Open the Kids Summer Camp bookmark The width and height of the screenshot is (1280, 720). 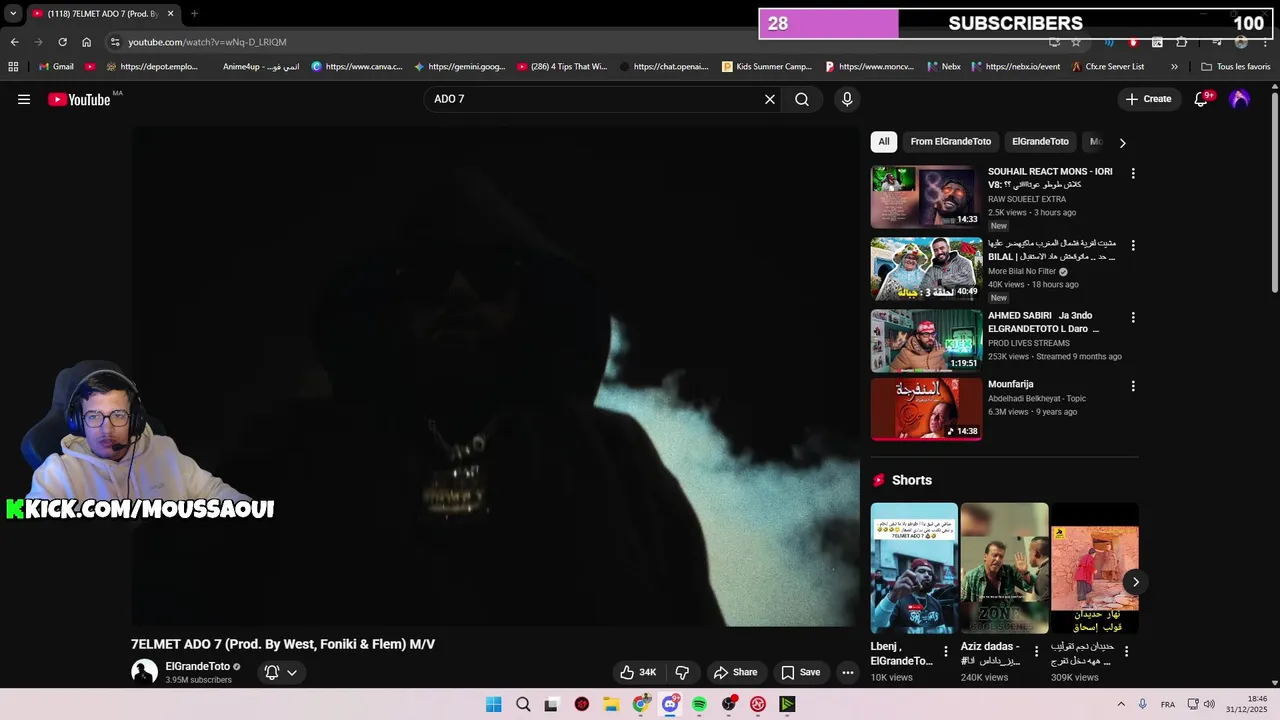pos(767,67)
